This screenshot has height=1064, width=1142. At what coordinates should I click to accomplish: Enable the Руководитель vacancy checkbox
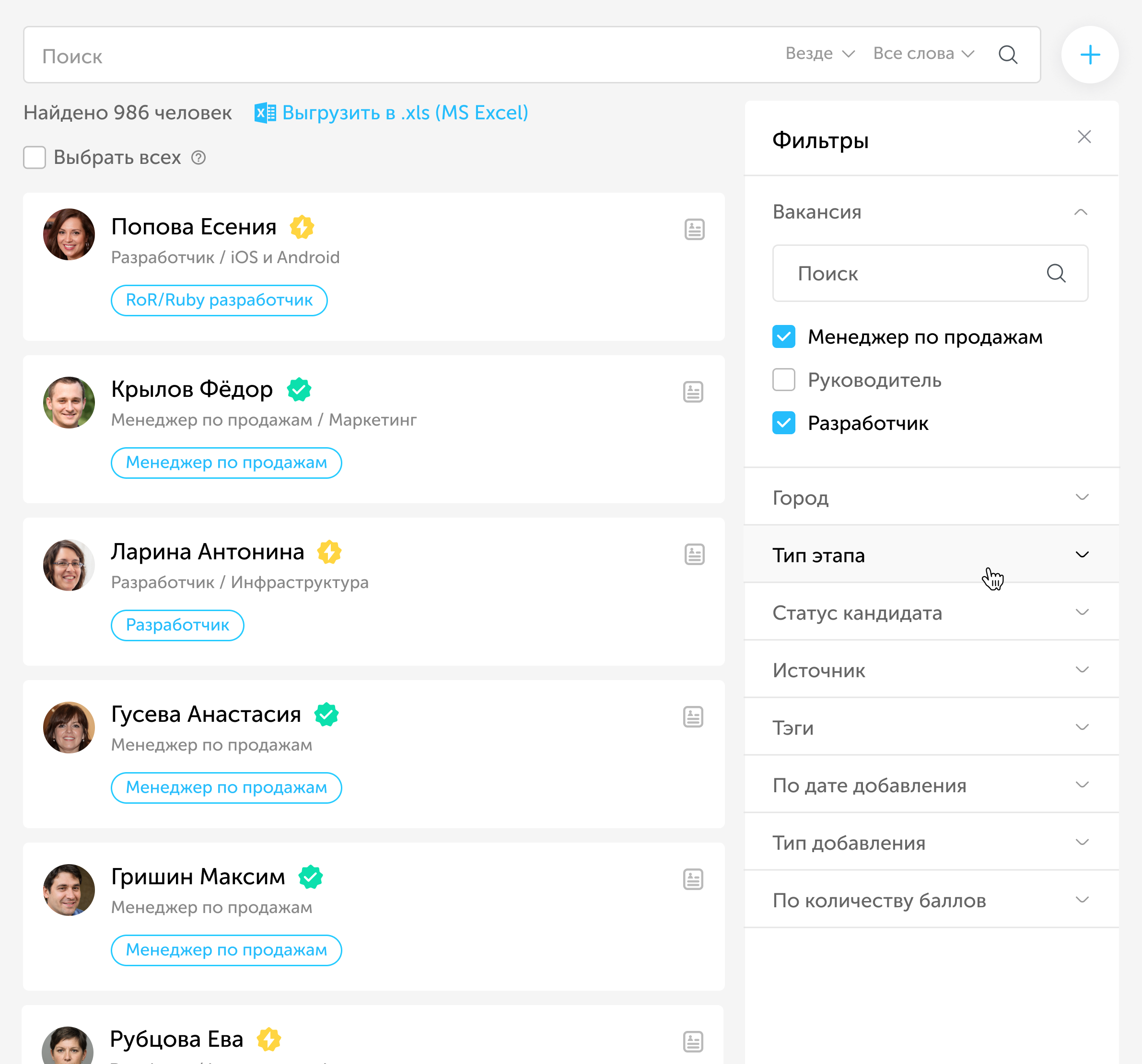(x=783, y=380)
